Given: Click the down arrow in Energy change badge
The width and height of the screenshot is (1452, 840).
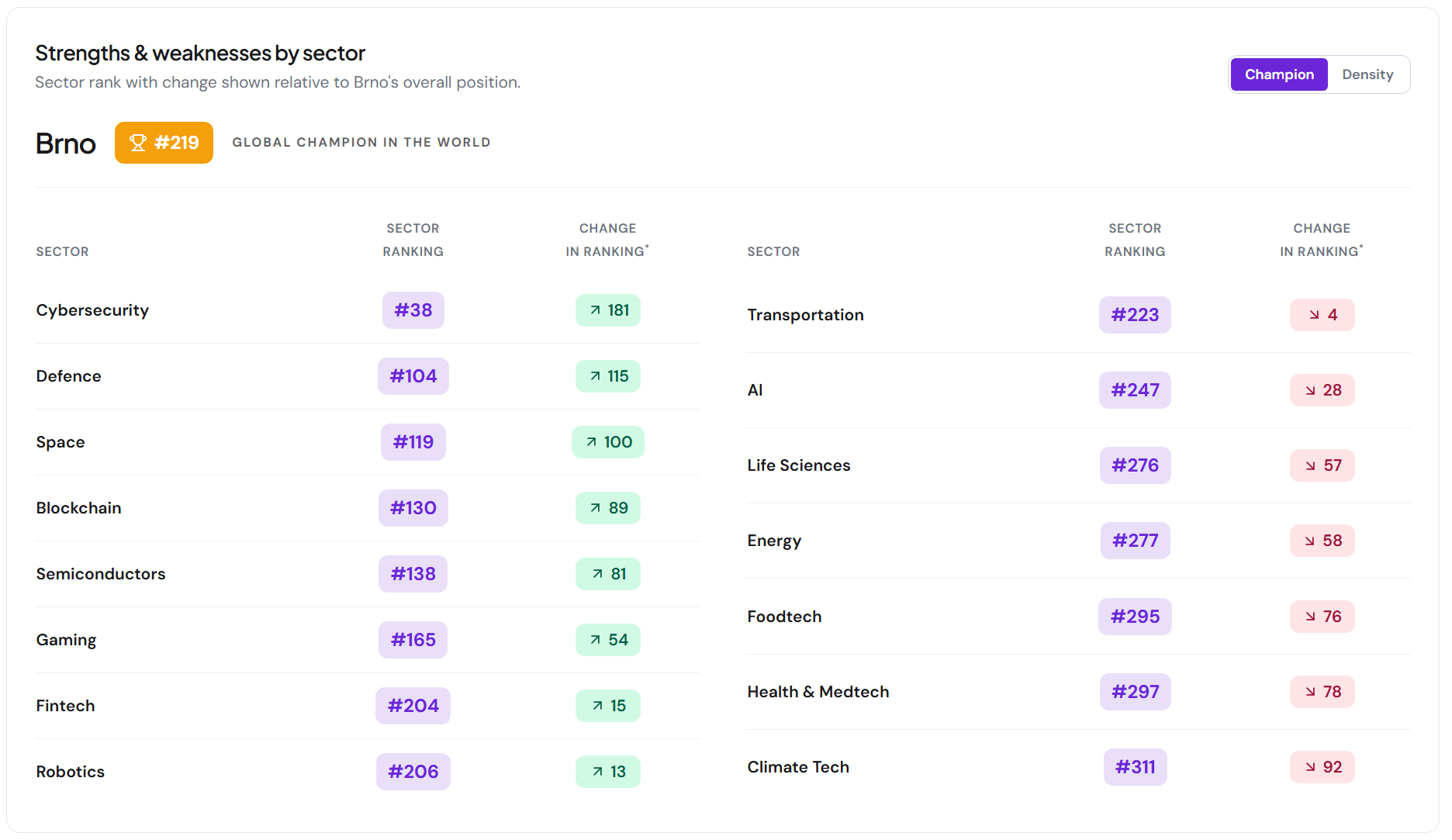Looking at the screenshot, I should 1309,541.
